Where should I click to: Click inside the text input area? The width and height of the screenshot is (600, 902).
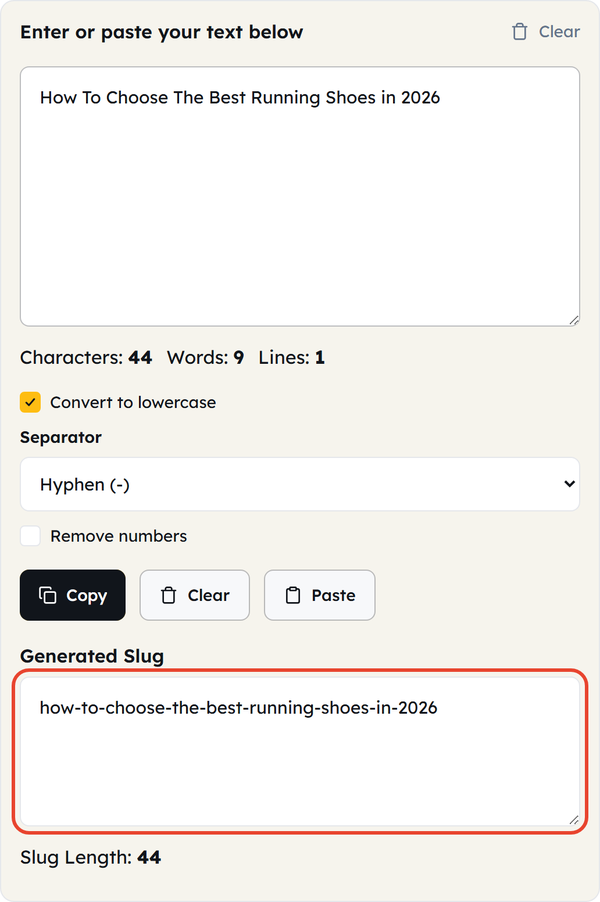pos(300,197)
